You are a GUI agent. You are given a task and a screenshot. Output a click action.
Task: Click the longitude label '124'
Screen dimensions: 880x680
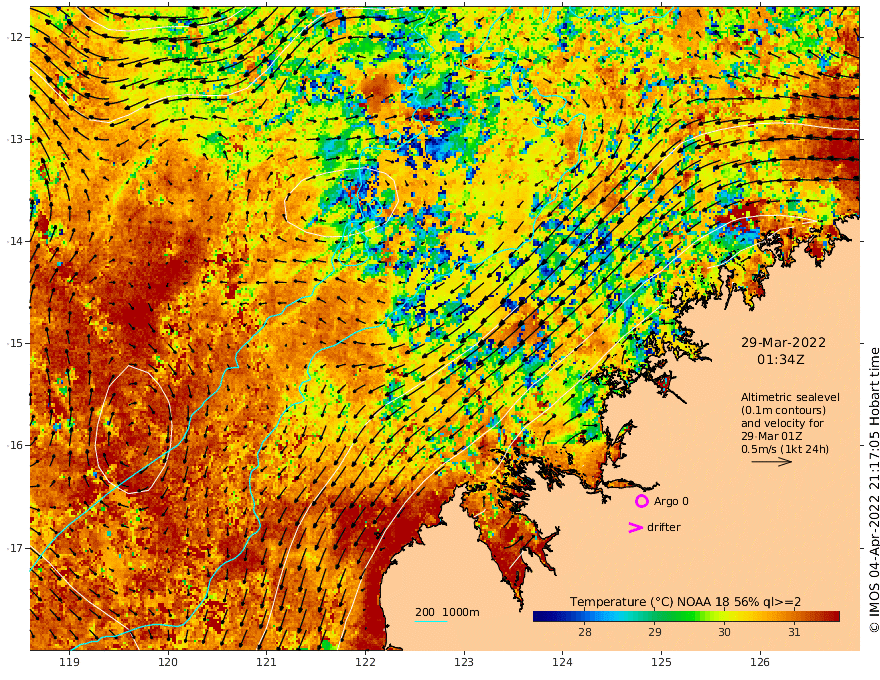click(x=562, y=663)
